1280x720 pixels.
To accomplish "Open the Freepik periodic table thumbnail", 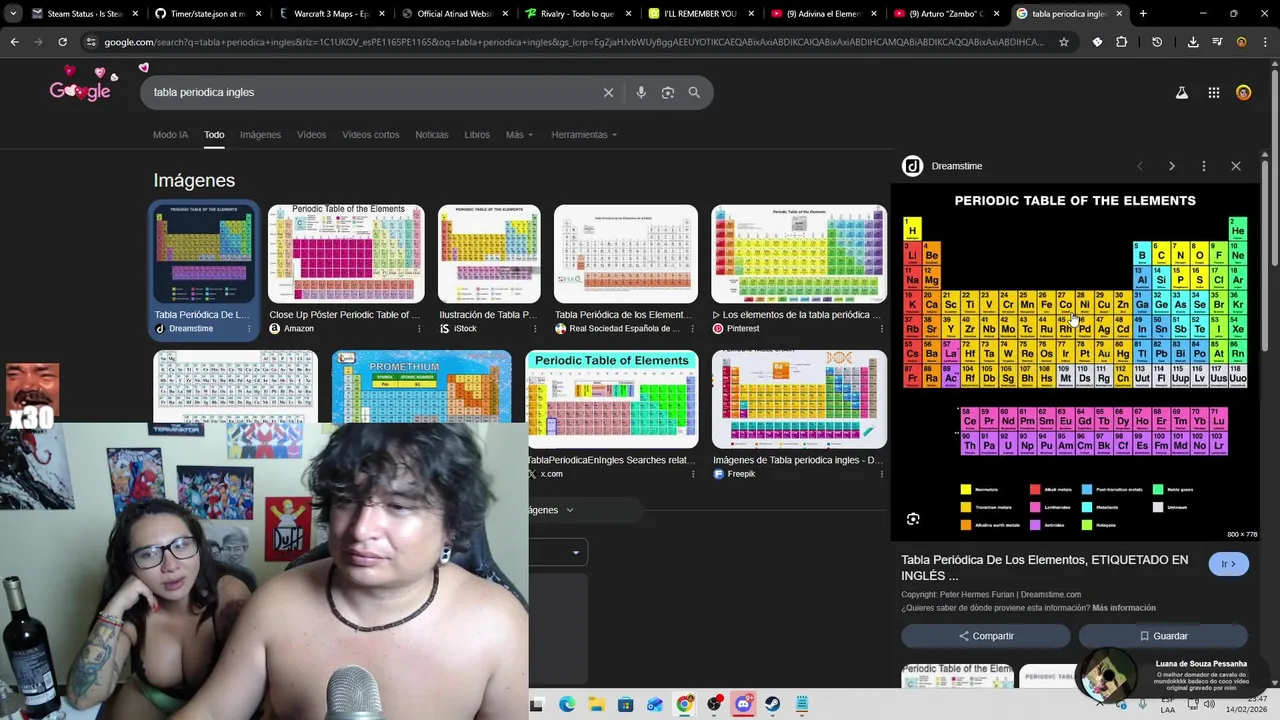I will point(799,399).
